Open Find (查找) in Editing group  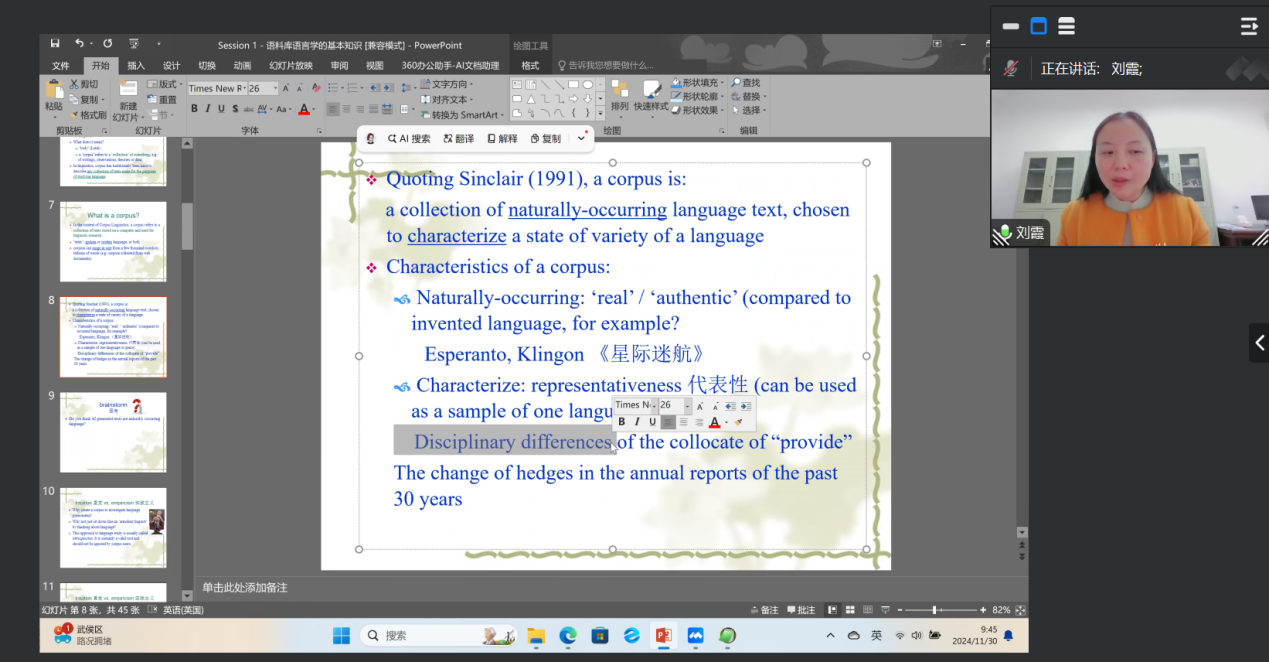pos(746,83)
